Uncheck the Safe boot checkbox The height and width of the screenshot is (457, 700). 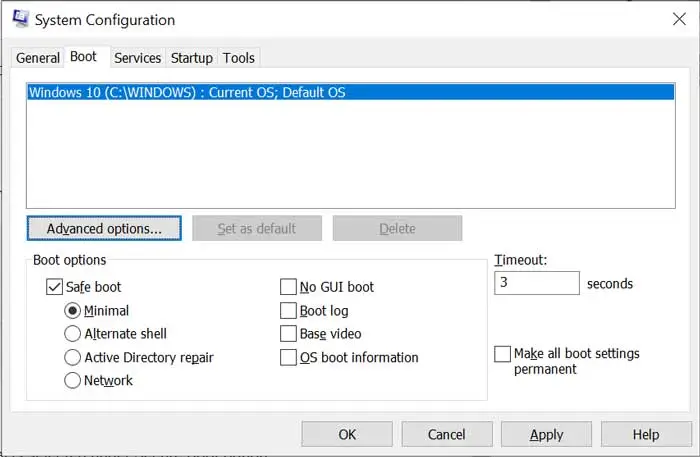(55, 287)
